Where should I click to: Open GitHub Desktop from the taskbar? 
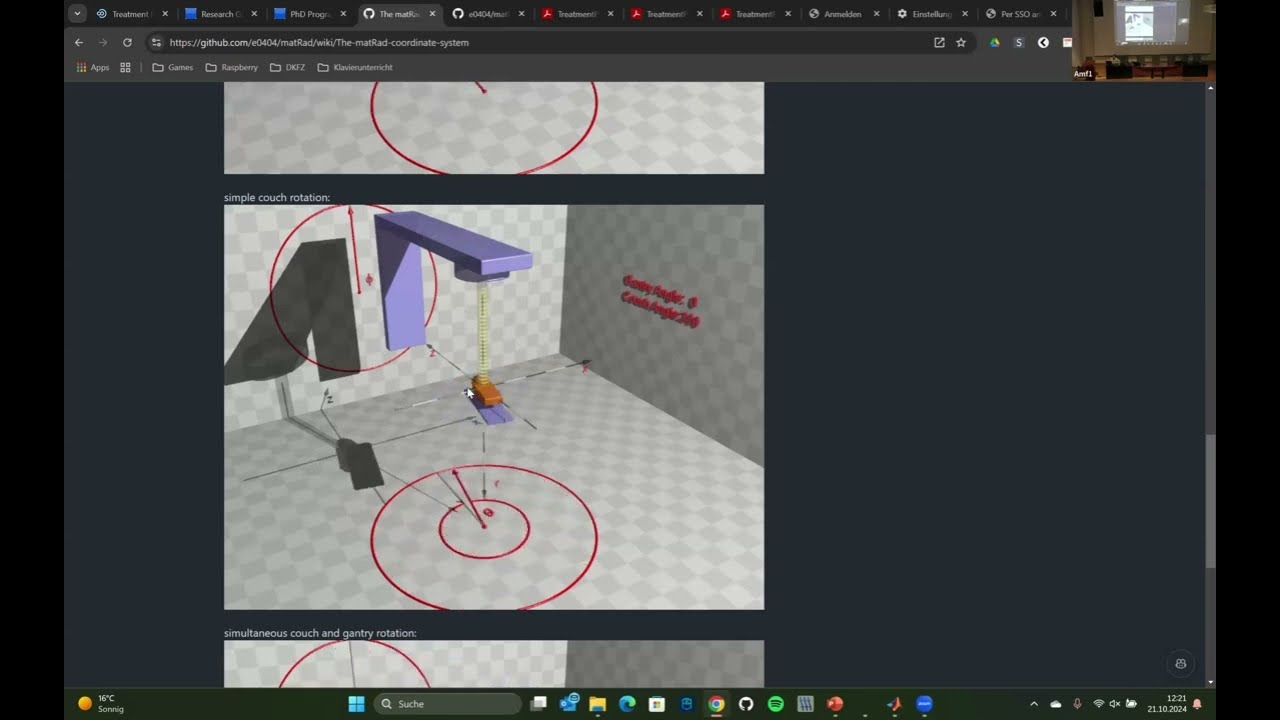[x=746, y=704]
